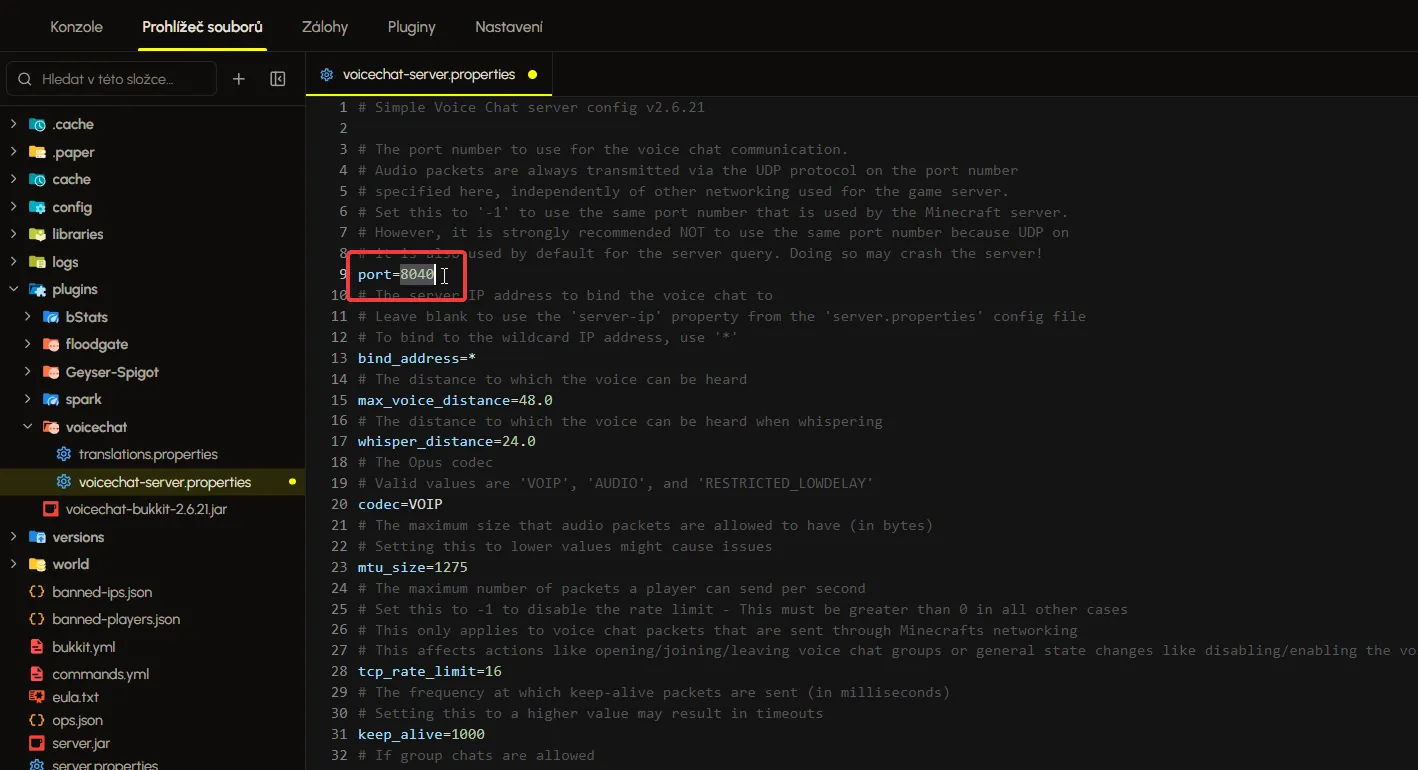Open eula.txt file
The image size is (1418, 770).
[x=75, y=697]
